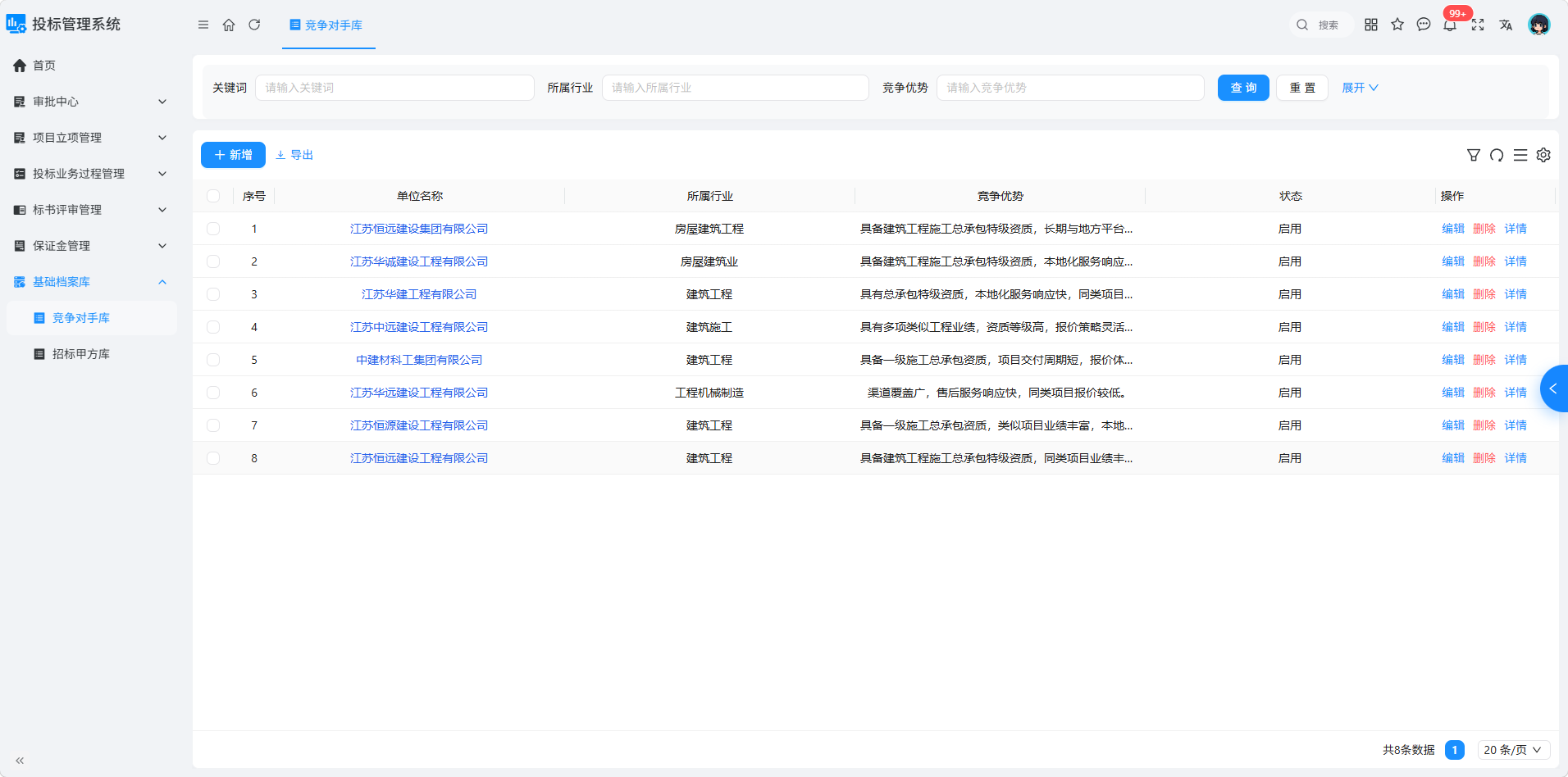Image resolution: width=1568 pixels, height=777 pixels.
Task: Click the 新增 button
Action: [x=233, y=155]
